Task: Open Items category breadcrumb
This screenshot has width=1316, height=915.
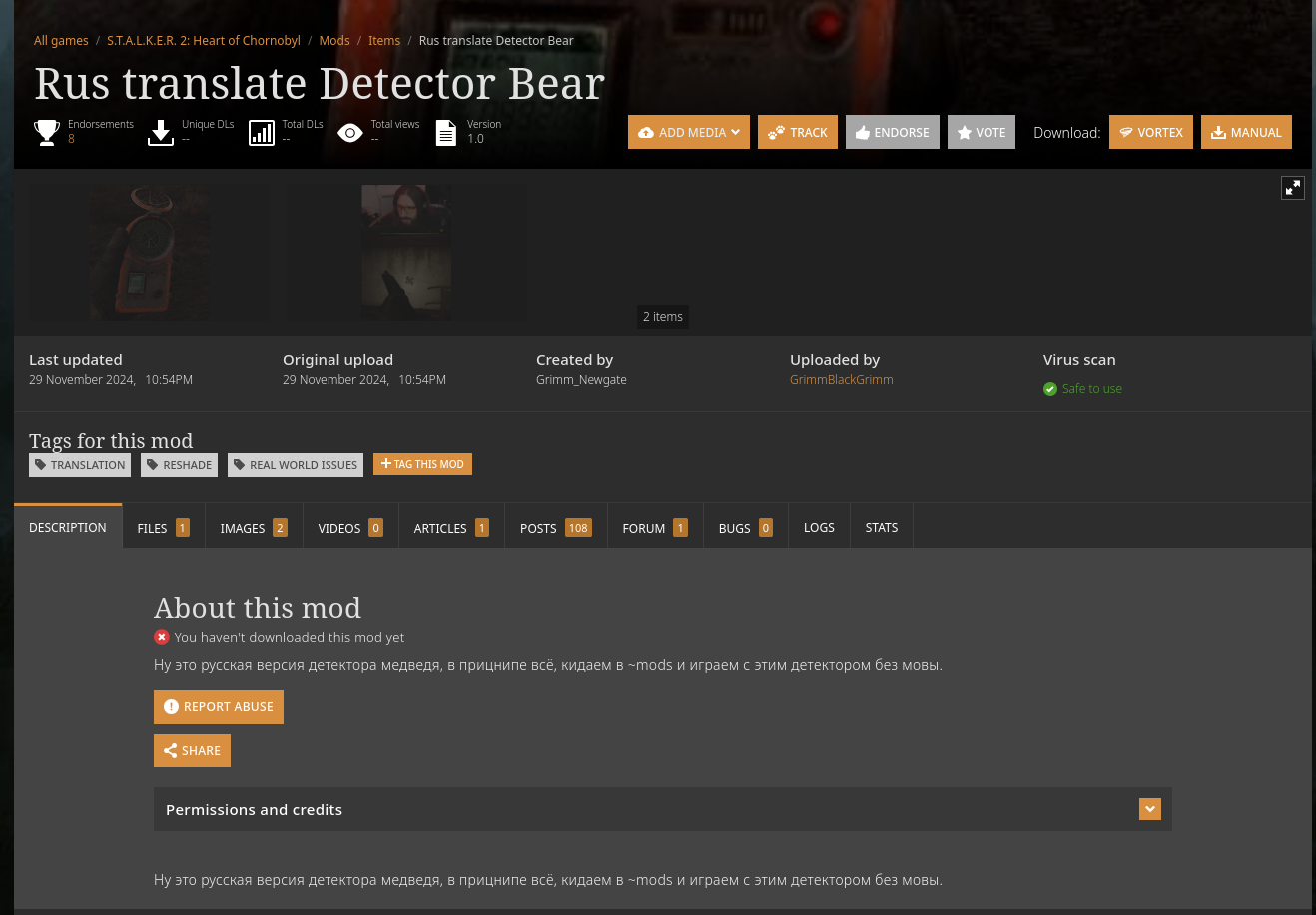Action: click(x=384, y=41)
